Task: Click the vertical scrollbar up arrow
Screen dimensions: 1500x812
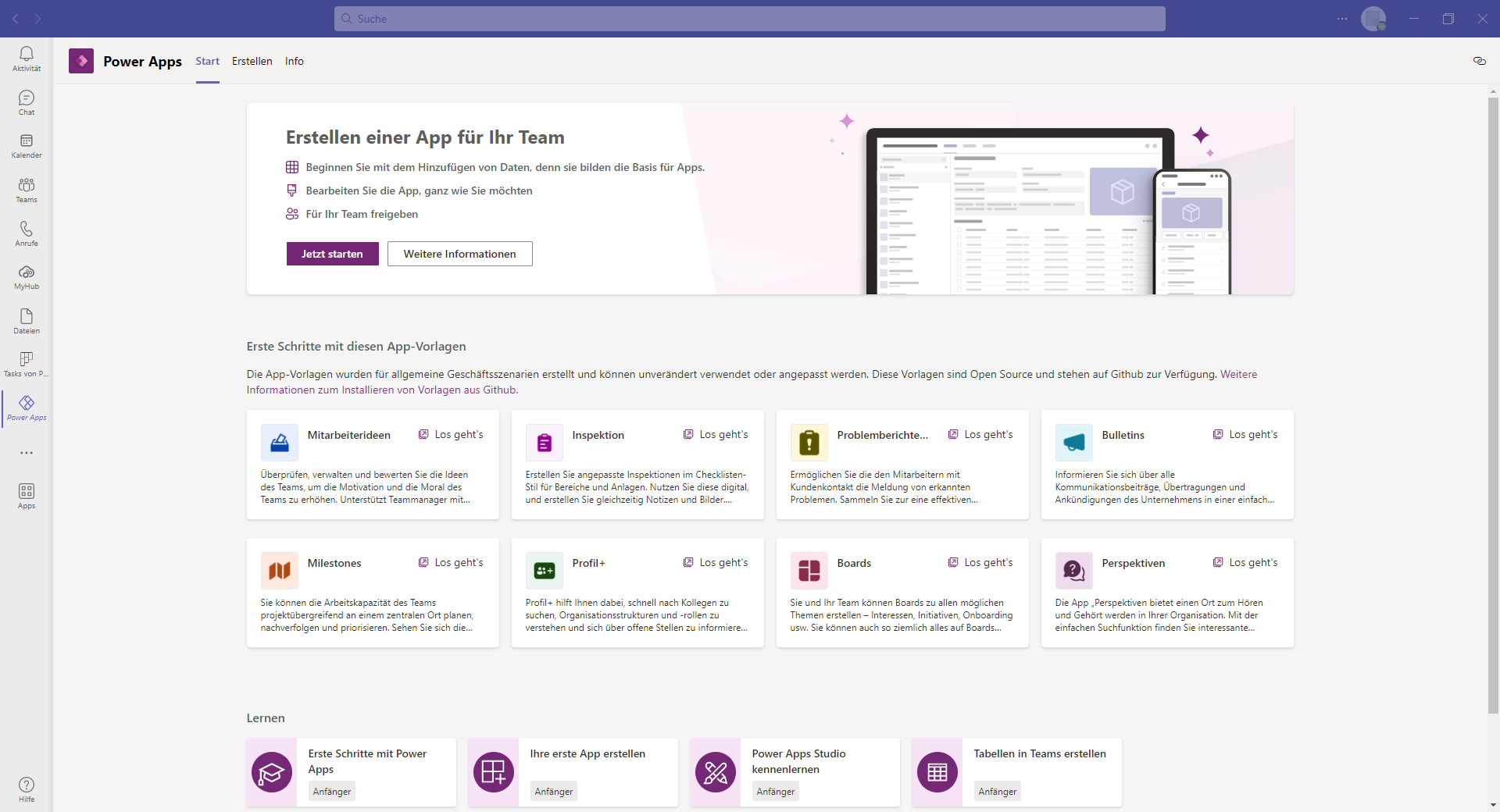Action: [x=1493, y=91]
